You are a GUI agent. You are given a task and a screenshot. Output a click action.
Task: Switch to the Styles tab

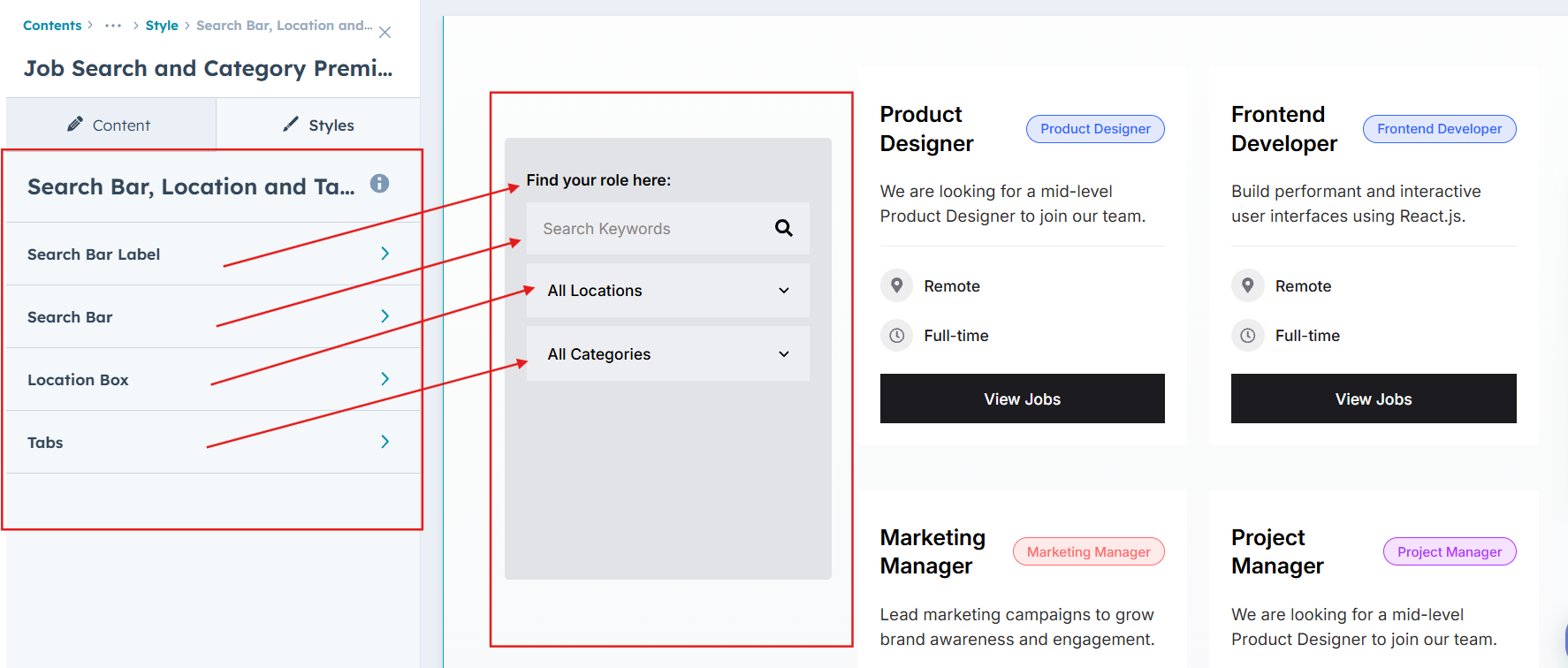[x=319, y=125]
